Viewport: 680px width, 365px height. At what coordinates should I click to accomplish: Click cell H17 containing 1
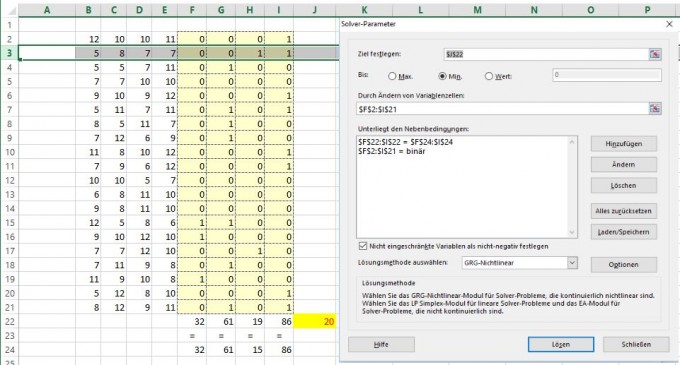tap(250, 251)
